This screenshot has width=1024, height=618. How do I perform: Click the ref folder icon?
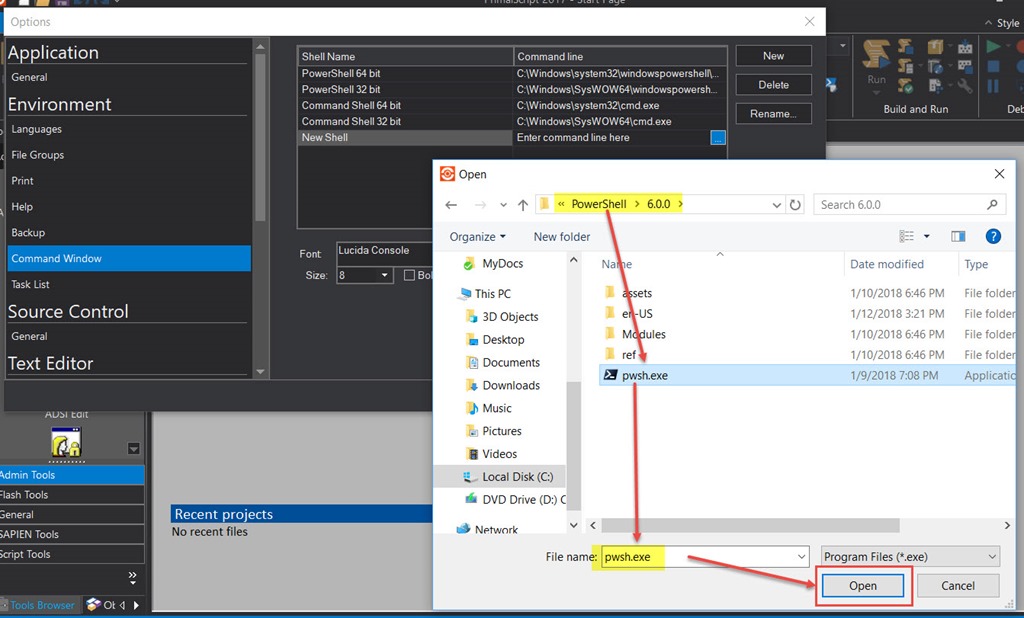[x=610, y=354]
